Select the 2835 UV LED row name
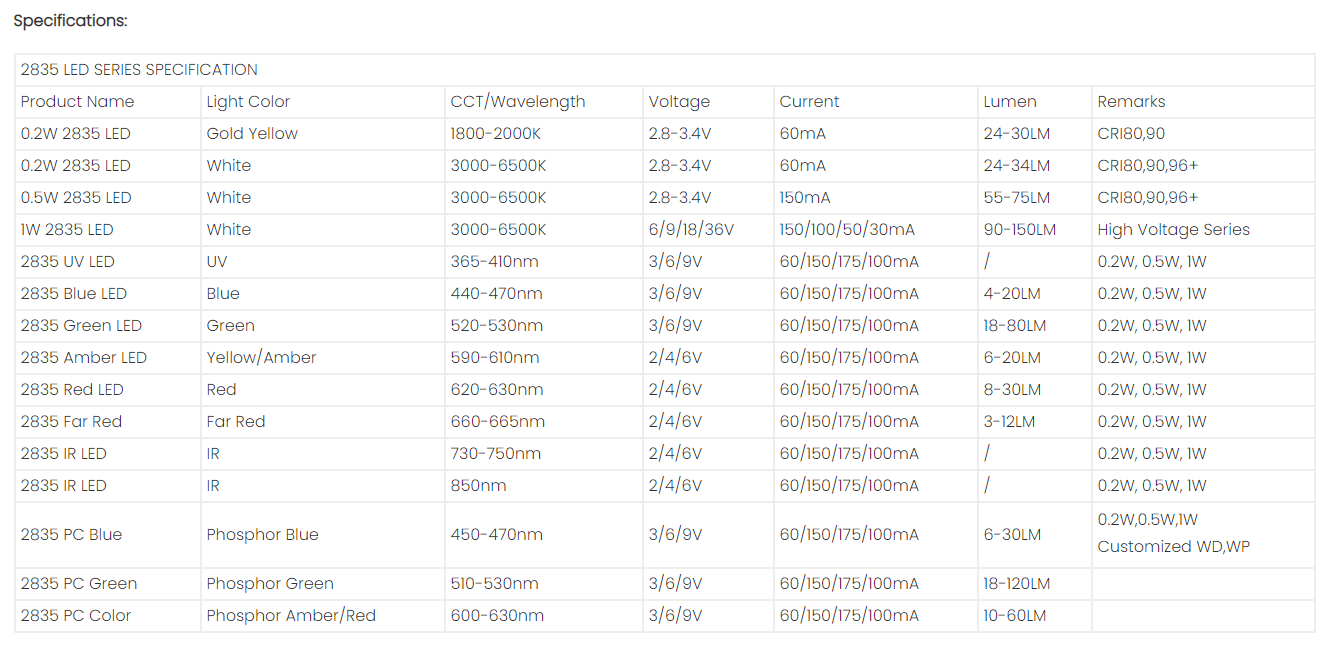Image resolution: width=1339 pixels, height=653 pixels. [x=68, y=262]
